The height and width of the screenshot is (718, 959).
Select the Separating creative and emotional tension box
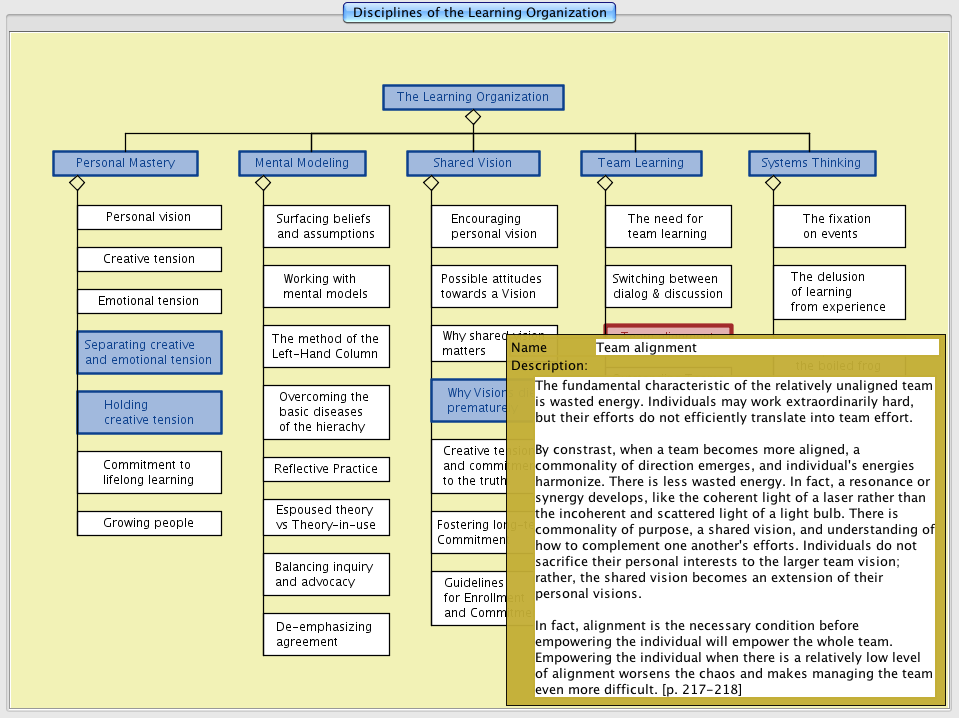coord(149,352)
